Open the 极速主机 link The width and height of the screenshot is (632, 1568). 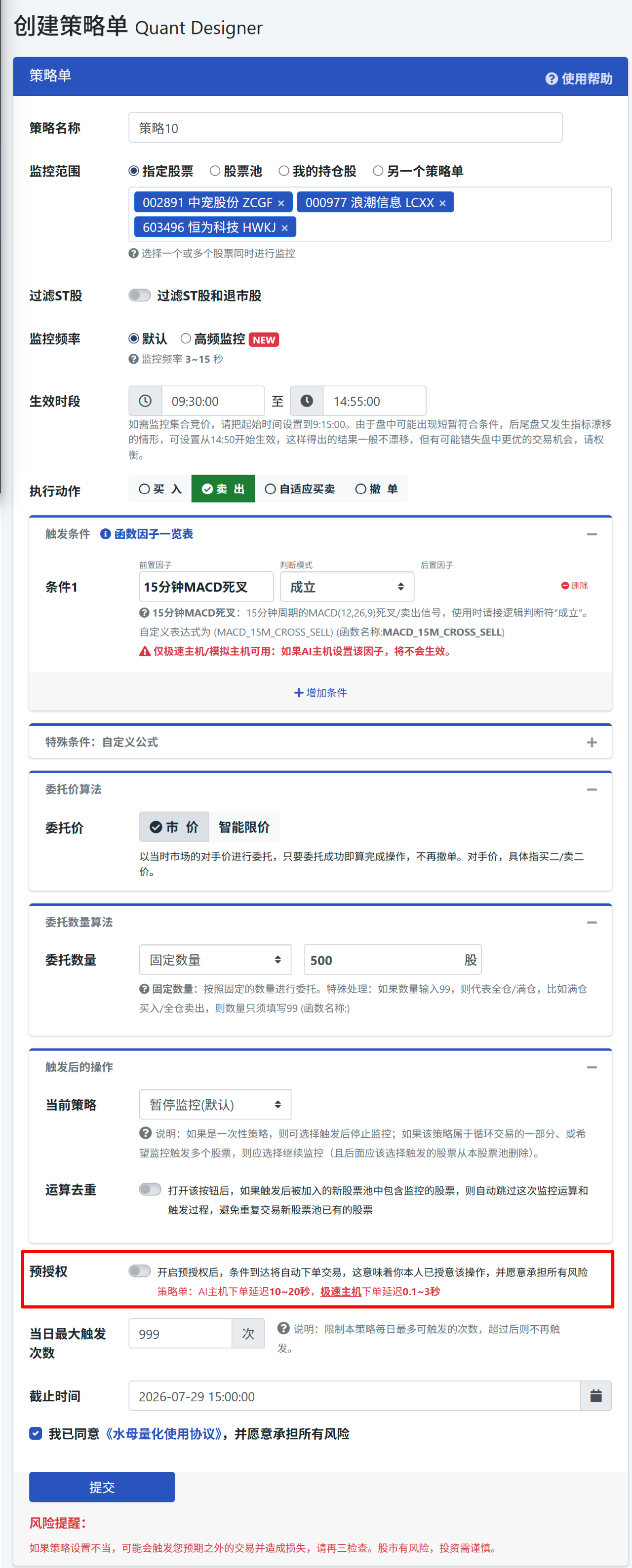341,1292
